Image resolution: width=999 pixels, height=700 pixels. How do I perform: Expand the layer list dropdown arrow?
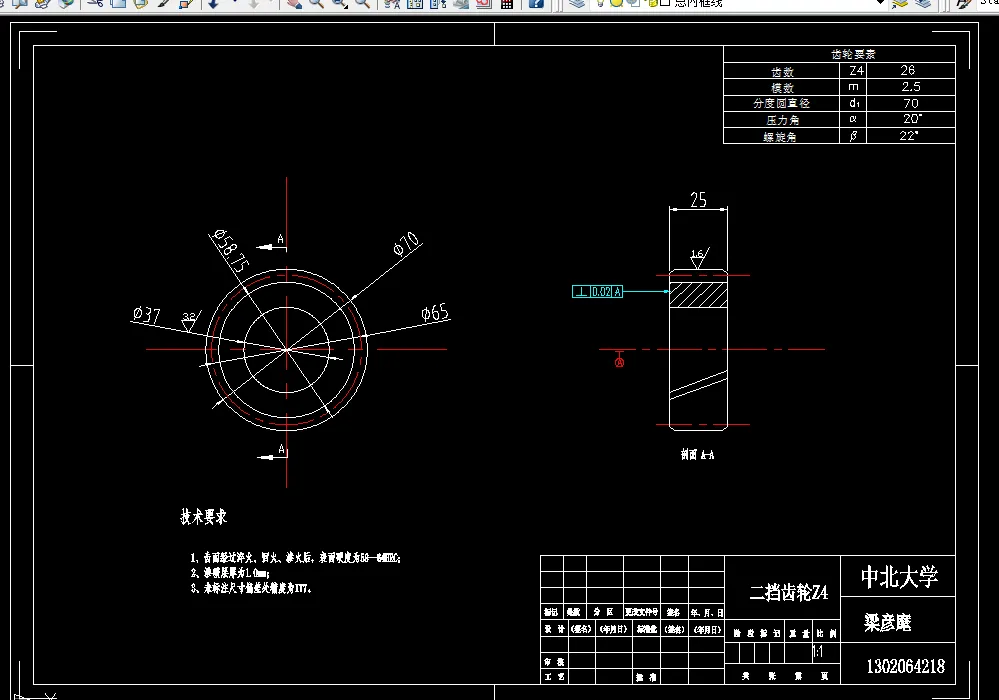(880, 3)
